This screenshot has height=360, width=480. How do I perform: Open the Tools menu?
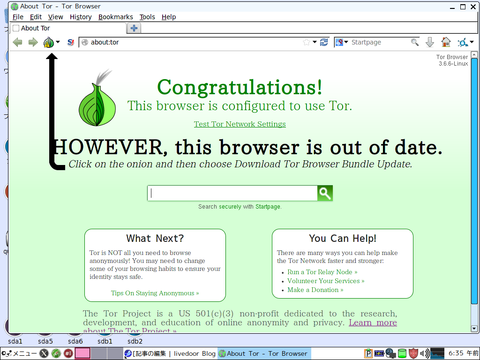click(147, 17)
